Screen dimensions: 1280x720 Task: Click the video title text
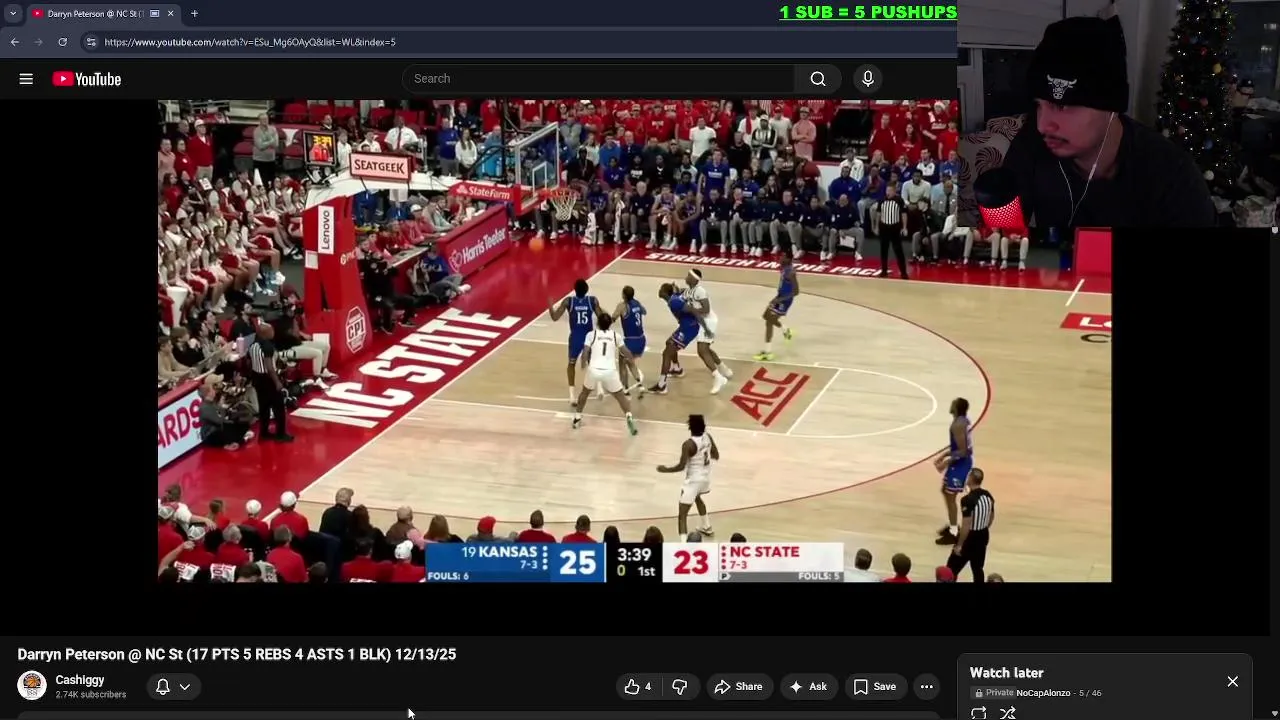pyautogui.click(x=237, y=654)
